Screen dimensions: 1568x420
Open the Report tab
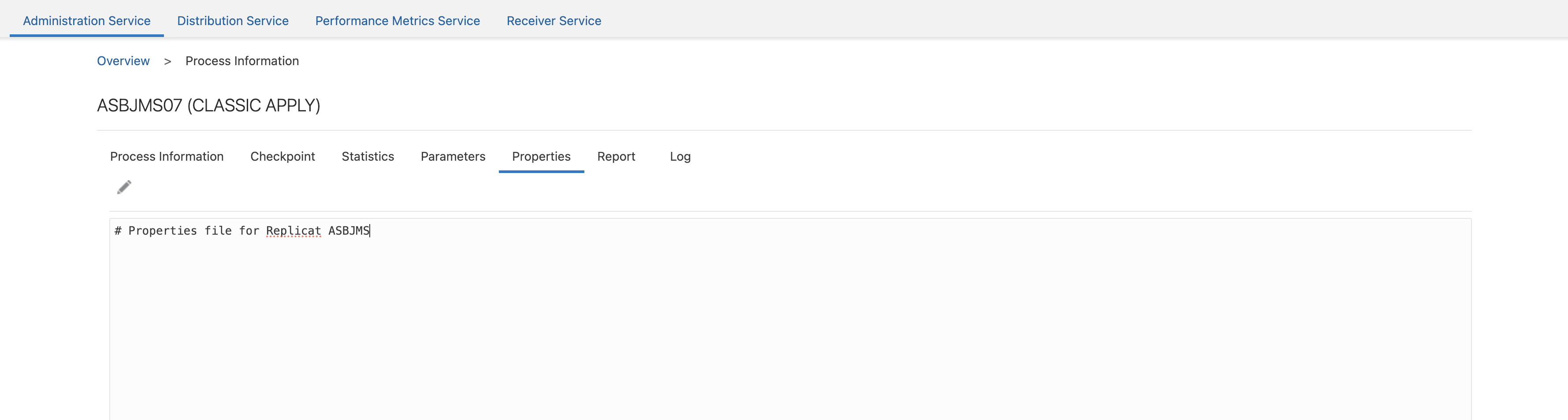(x=616, y=156)
